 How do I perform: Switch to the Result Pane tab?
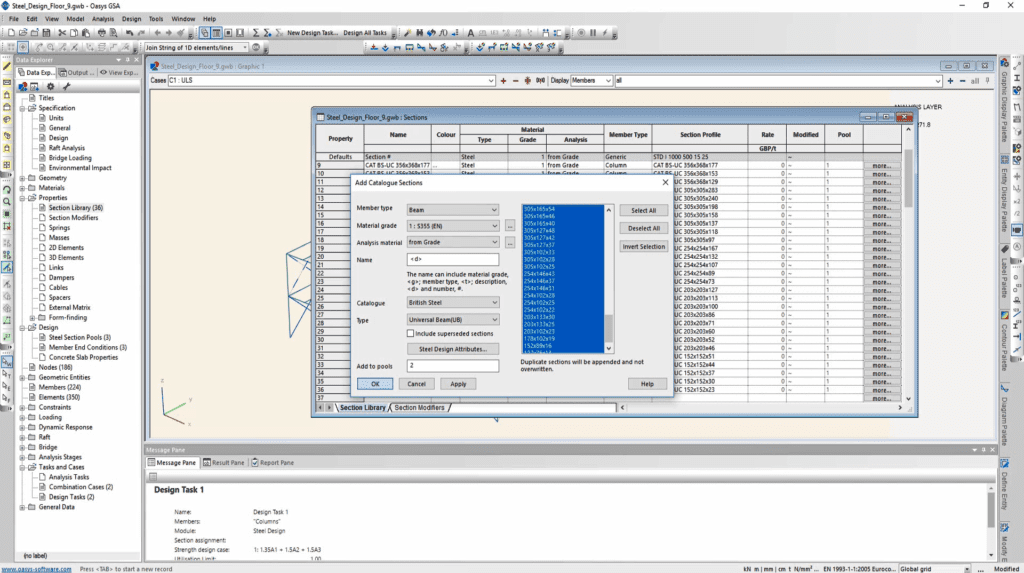pos(223,463)
